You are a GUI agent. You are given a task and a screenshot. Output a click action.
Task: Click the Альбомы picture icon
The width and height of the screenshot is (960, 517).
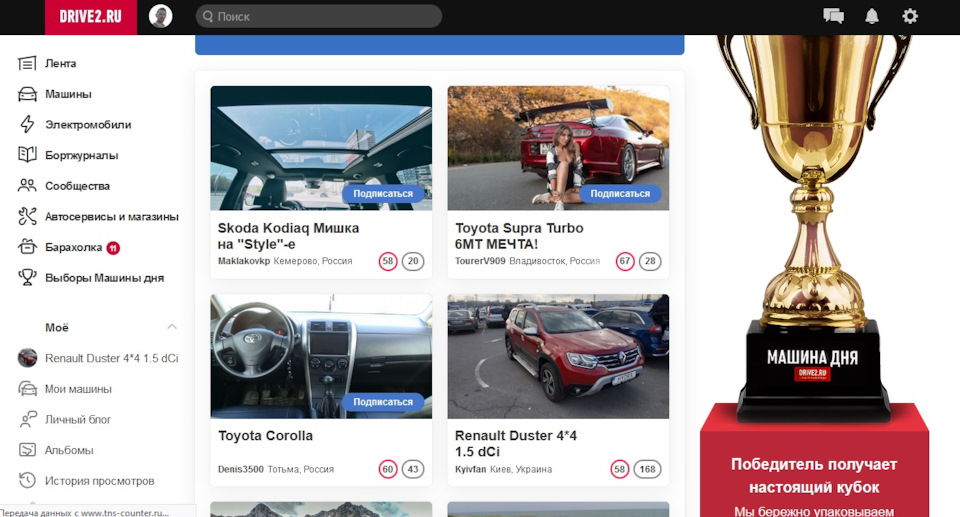coord(27,450)
